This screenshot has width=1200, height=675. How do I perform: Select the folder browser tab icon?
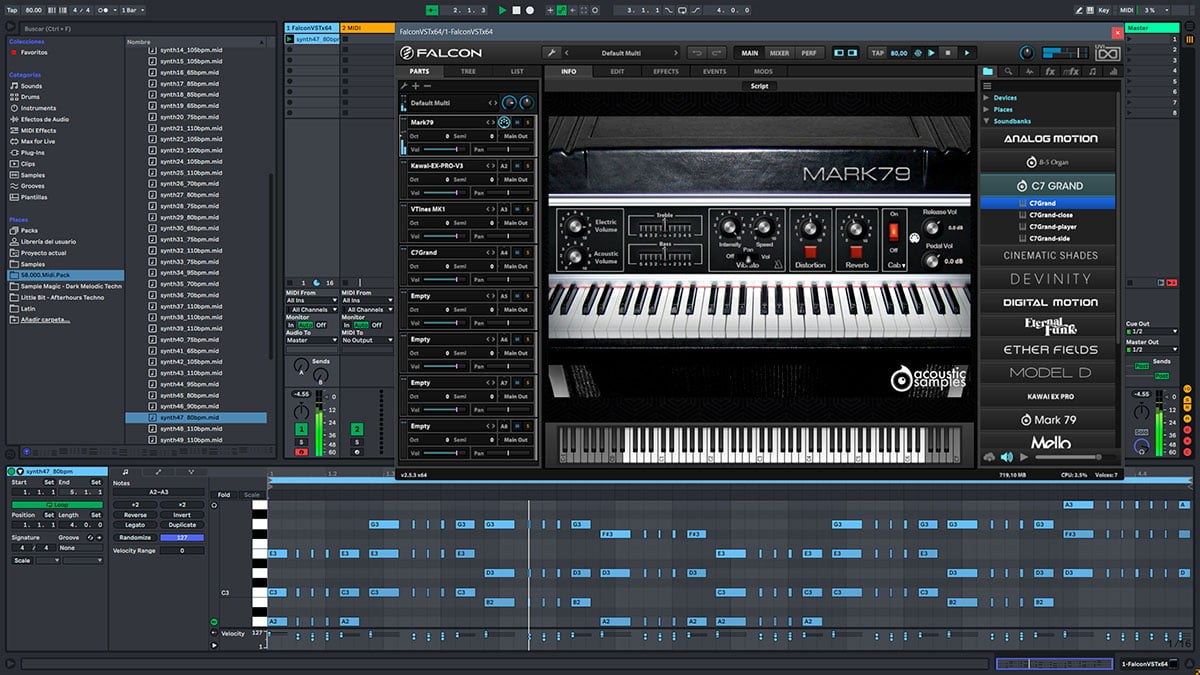(988, 72)
